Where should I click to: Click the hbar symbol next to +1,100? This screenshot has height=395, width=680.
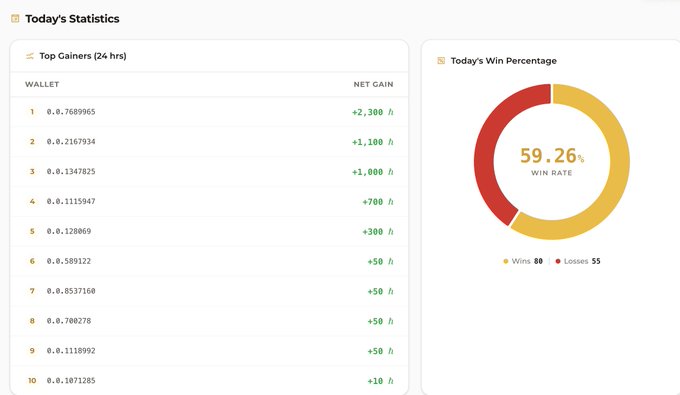point(391,142)
